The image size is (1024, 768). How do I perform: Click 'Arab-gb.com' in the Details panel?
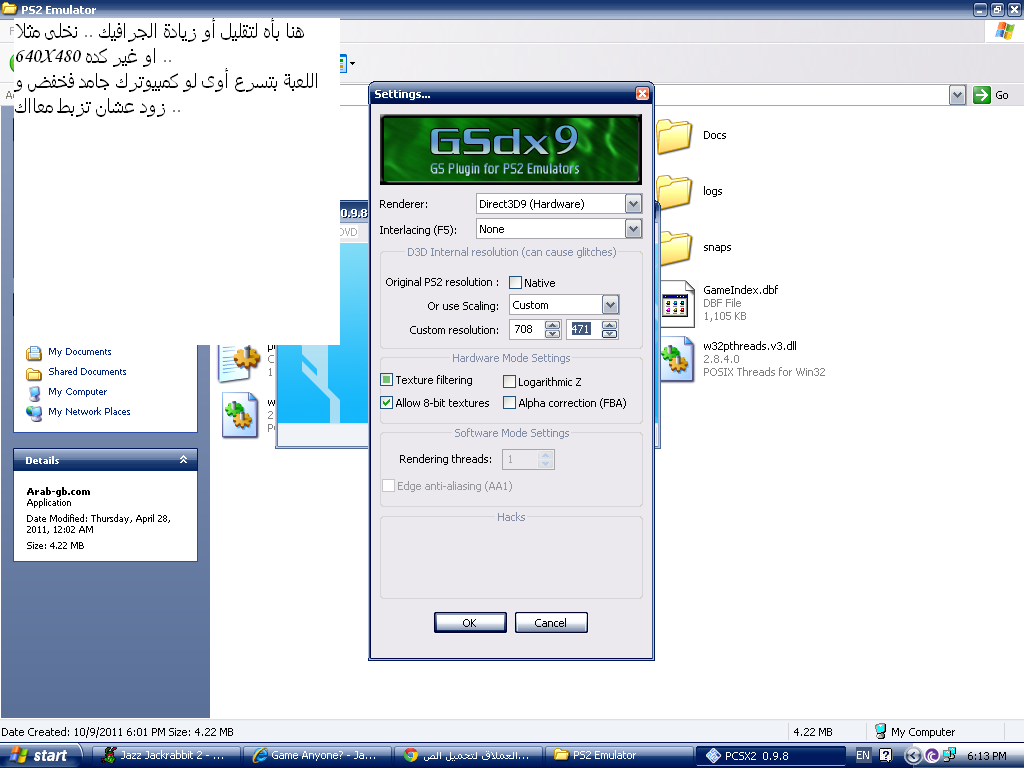click(58, 491)
